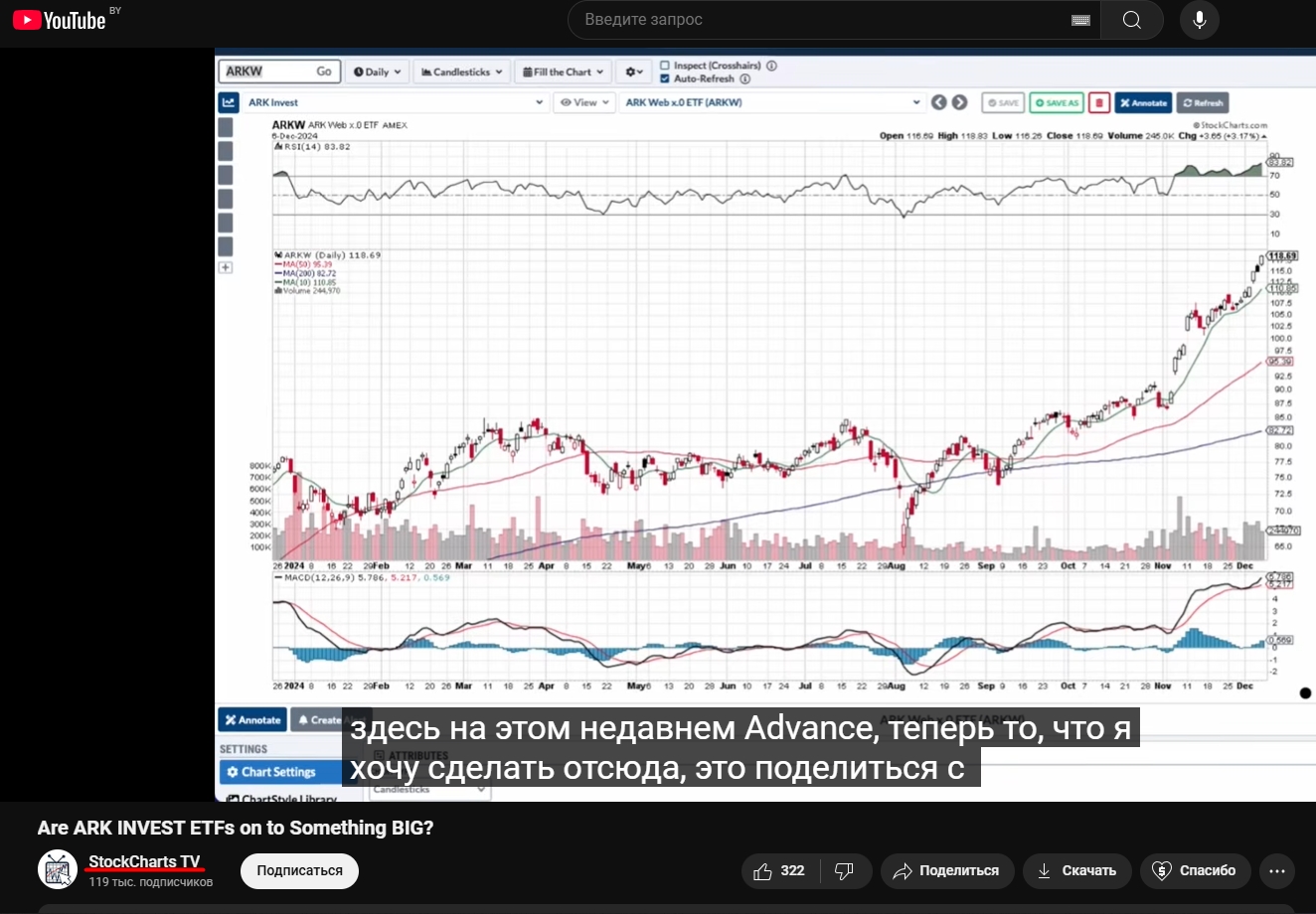Click the second grey sidebar tool square
1316x914 pixels.
coord(226,151)
